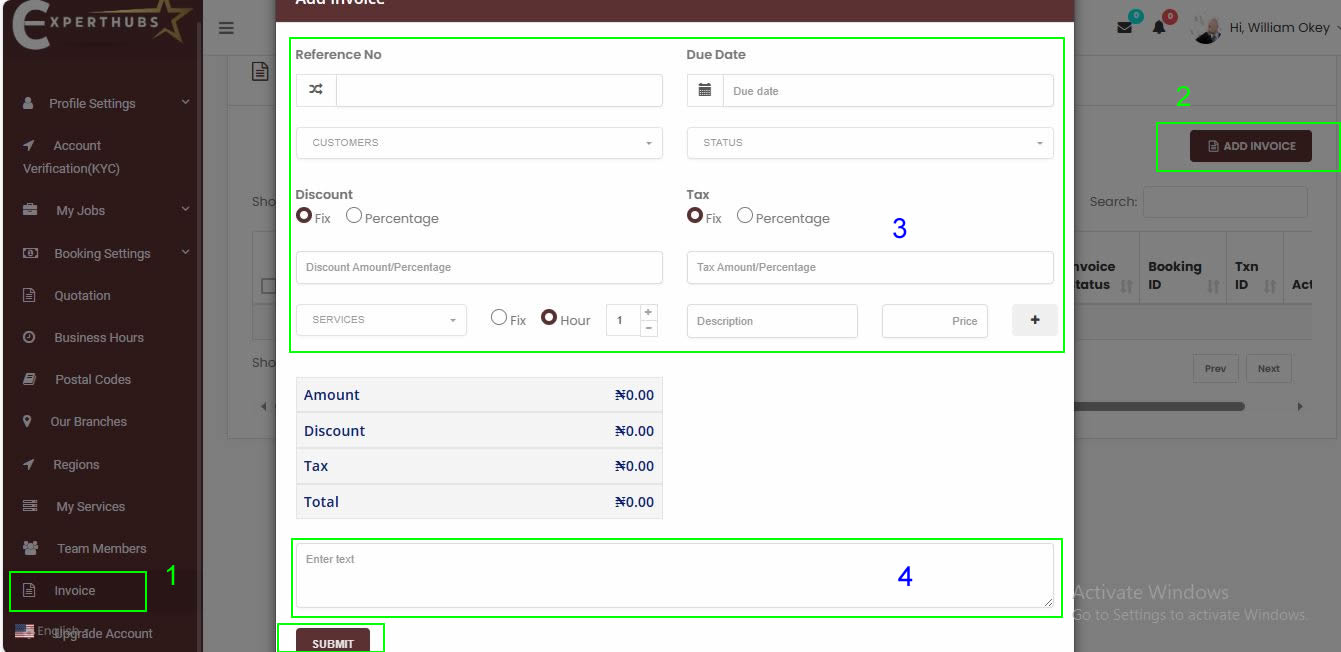Open the CUSTOMERS dropdown

[x=478, y=142]
